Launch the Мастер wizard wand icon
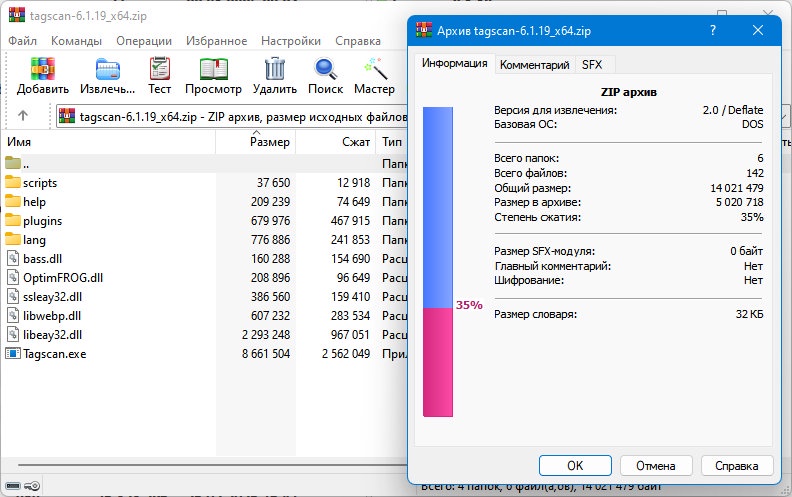Image resolution: width=792 pixels, height=497 pixels. pyautogui.click(x=375, y=69)
